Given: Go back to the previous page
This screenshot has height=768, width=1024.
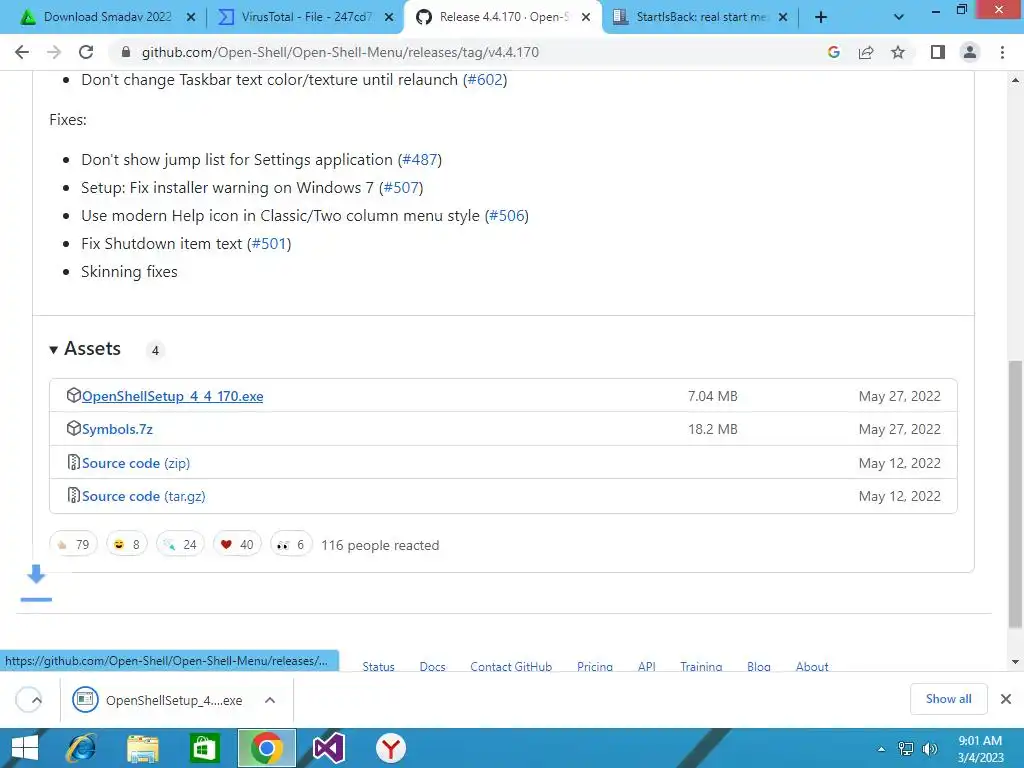Looking at the screenshot, I should tap(22, 52).
